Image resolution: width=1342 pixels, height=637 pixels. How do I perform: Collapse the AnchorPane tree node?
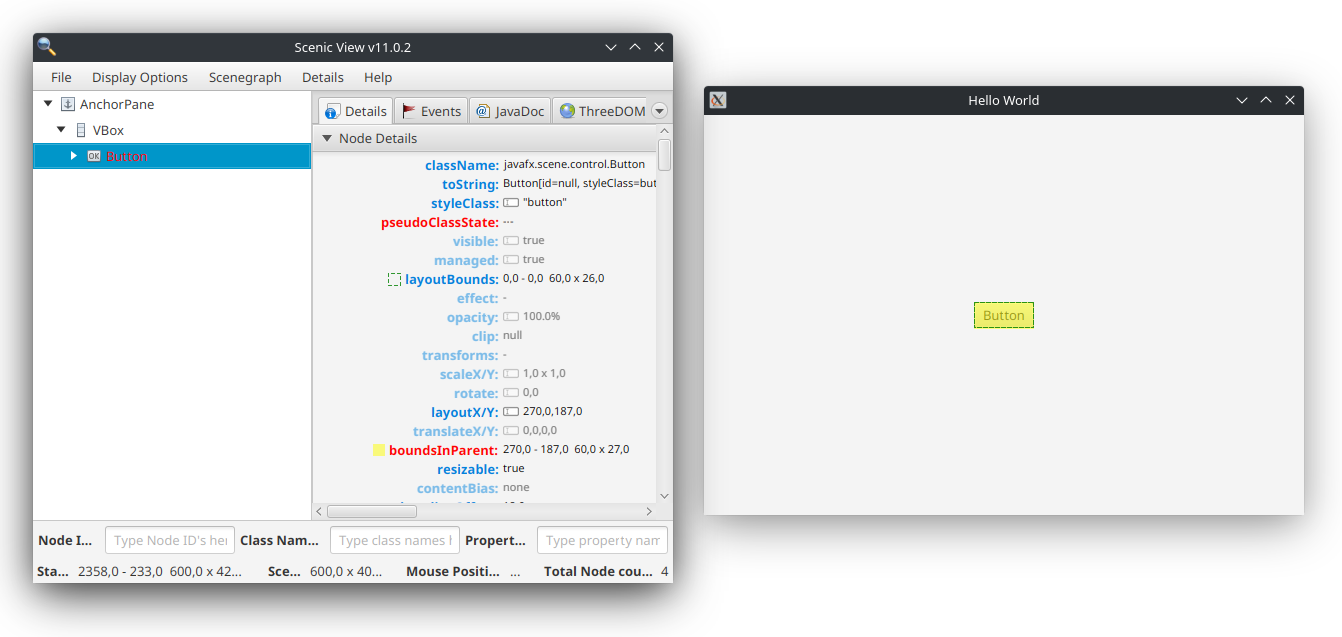pos(48,104)
